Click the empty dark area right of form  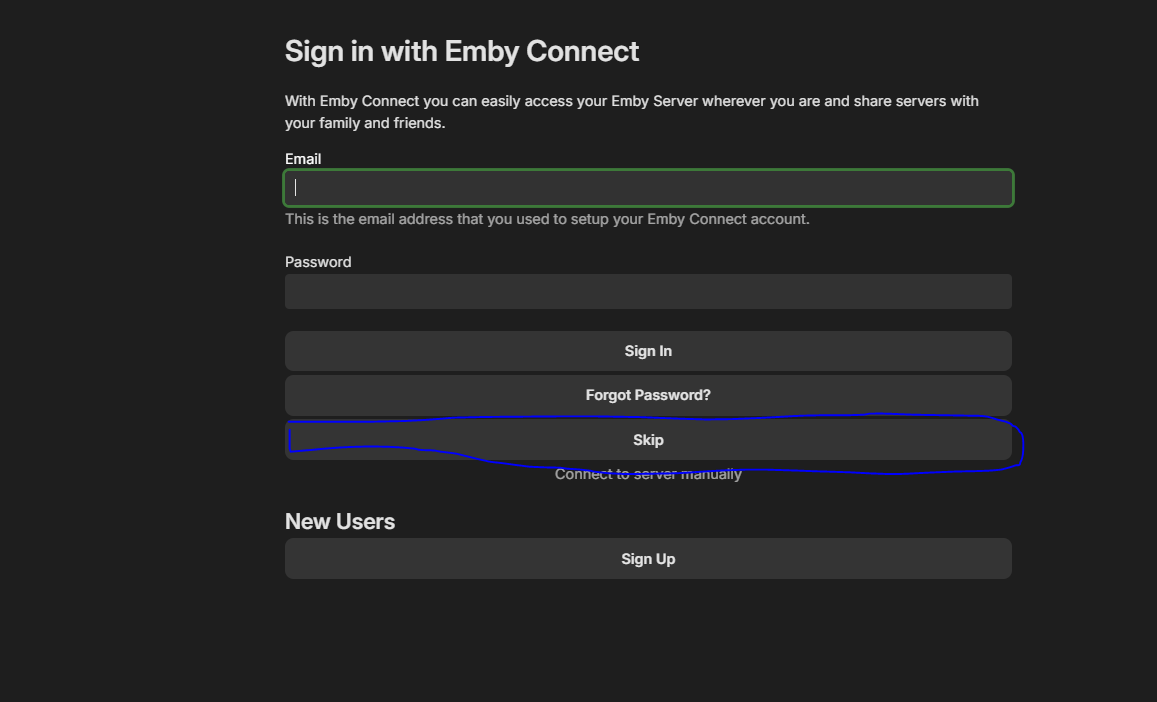pos(1090,300)
